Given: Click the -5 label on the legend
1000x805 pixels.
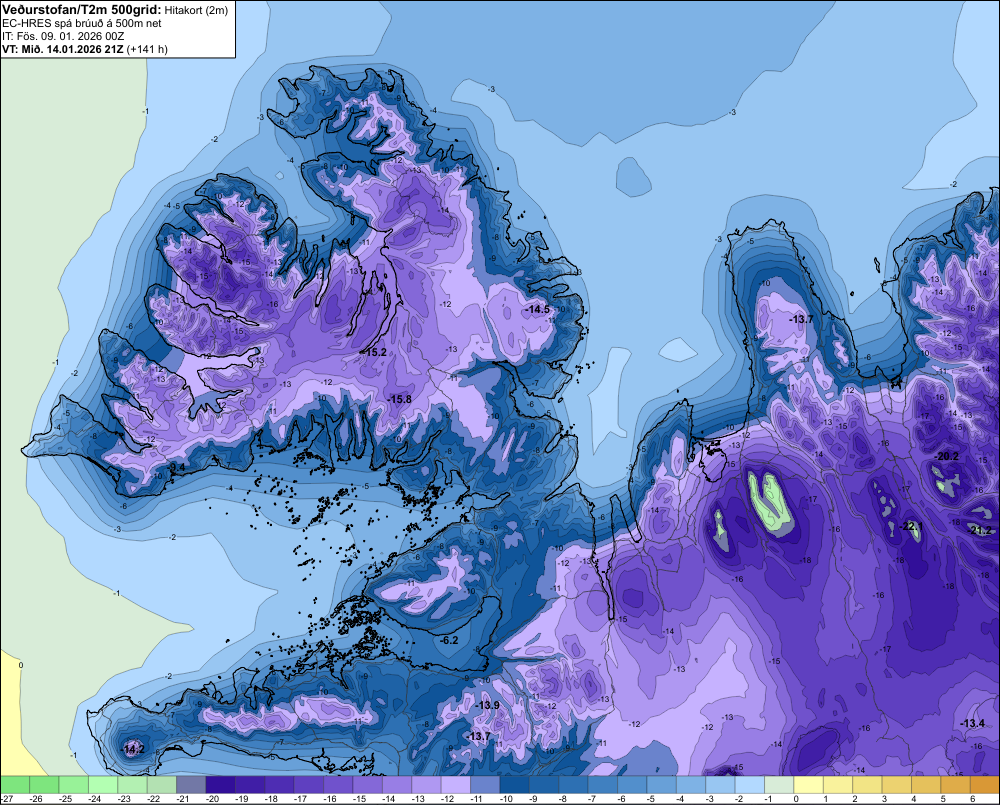Looking at the screenshot, I should [652, 799].
